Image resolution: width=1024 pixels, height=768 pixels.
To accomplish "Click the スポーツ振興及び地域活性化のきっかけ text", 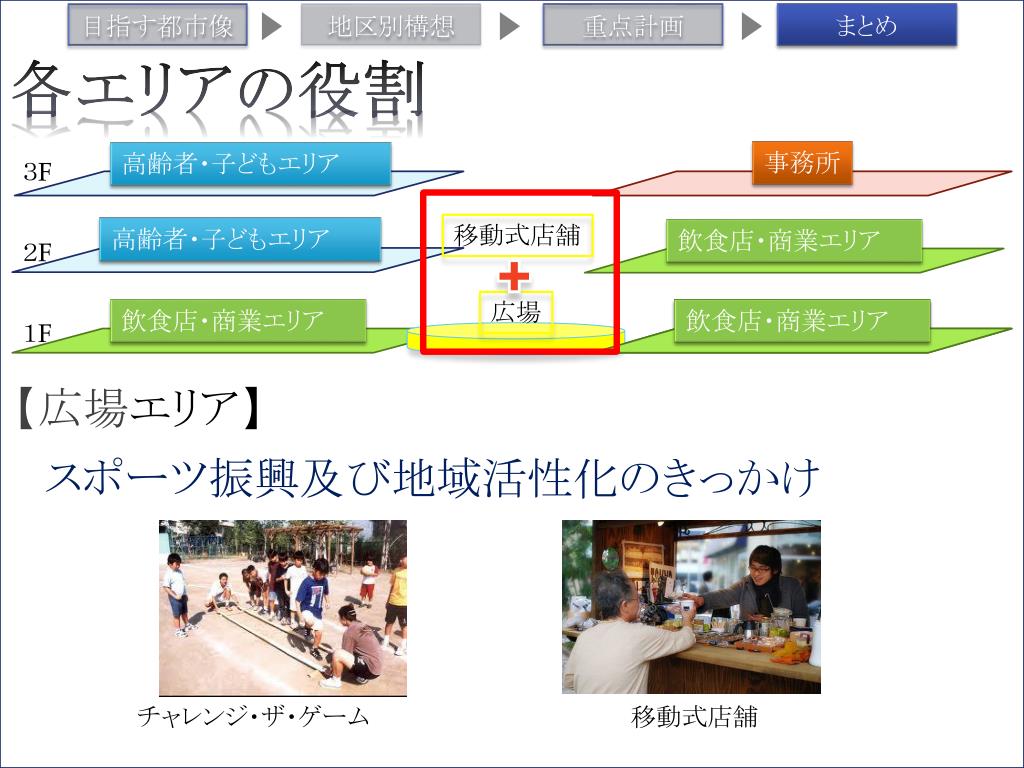I will (x=432, y=477).
